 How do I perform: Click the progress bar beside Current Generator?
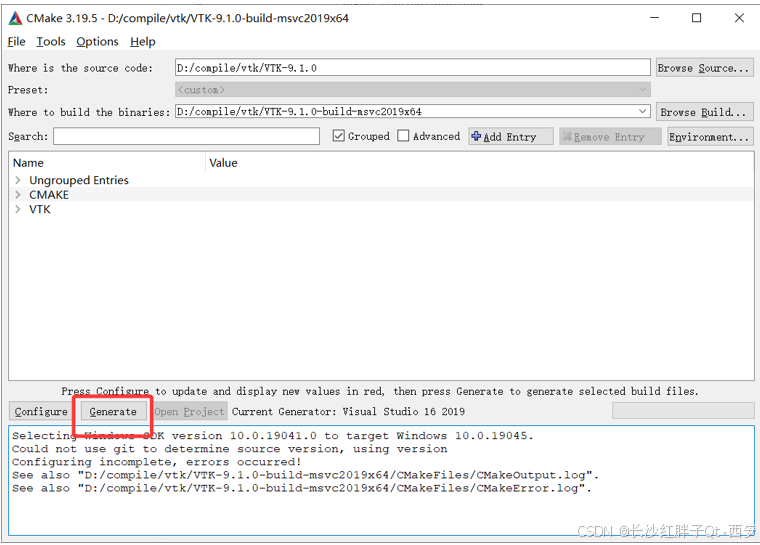[683, 411]
